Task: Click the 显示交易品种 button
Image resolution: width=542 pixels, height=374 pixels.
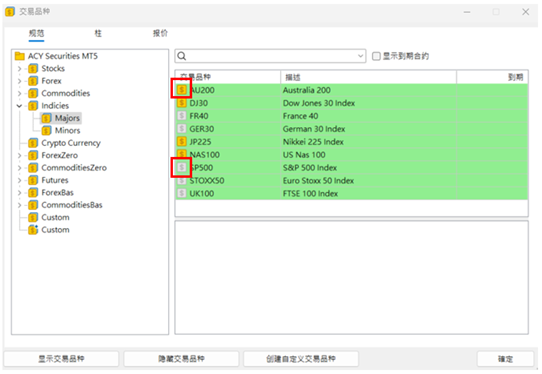Action: [61, 359]
